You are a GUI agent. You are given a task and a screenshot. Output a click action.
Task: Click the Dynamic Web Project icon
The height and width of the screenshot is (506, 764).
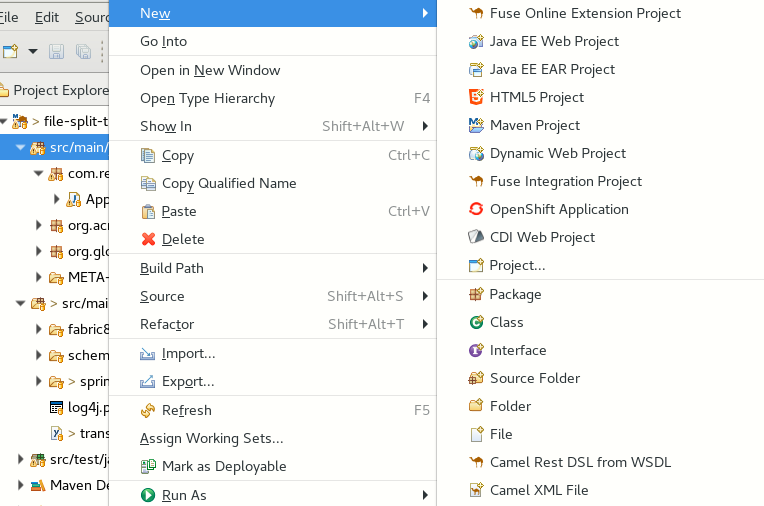(x=476, y=154)
